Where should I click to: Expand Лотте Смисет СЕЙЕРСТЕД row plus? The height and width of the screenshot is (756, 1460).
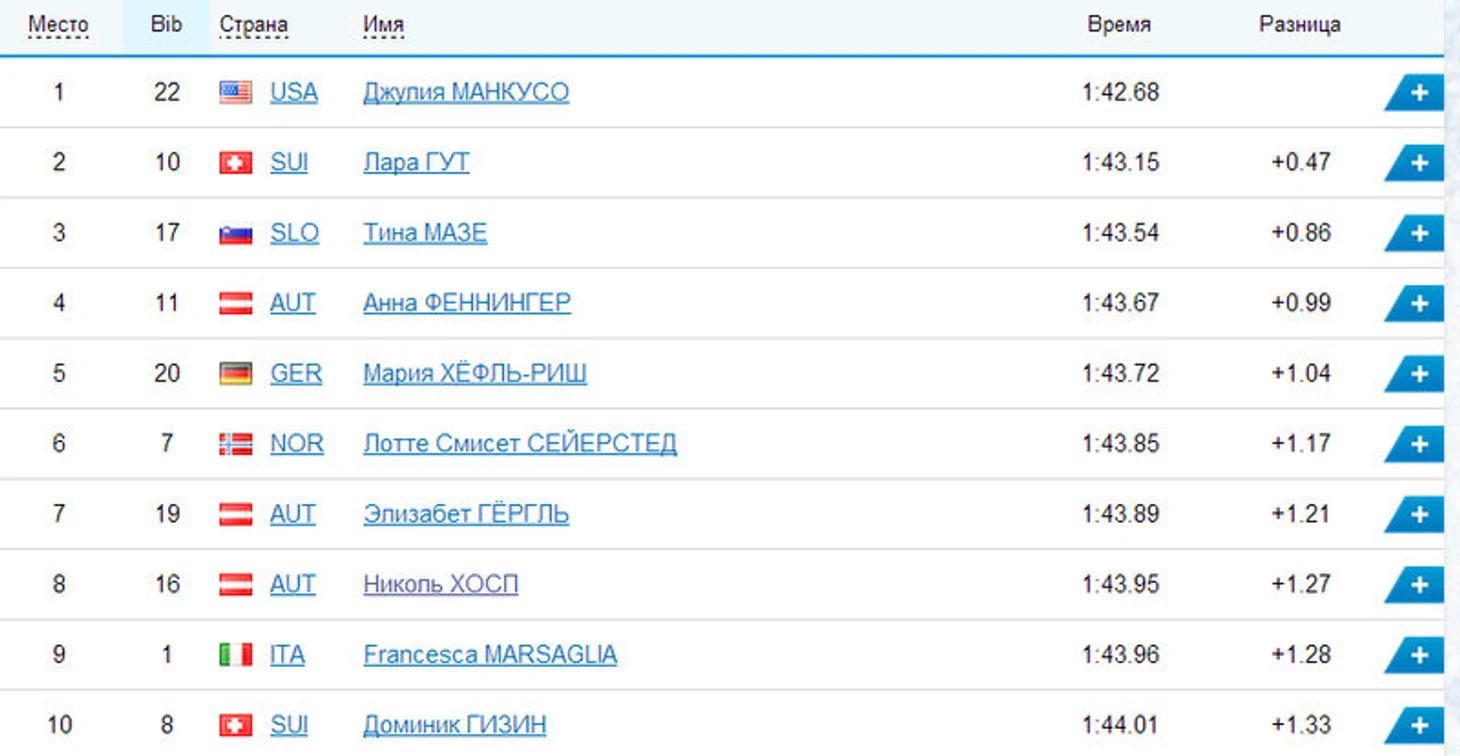pos(1418,444)
